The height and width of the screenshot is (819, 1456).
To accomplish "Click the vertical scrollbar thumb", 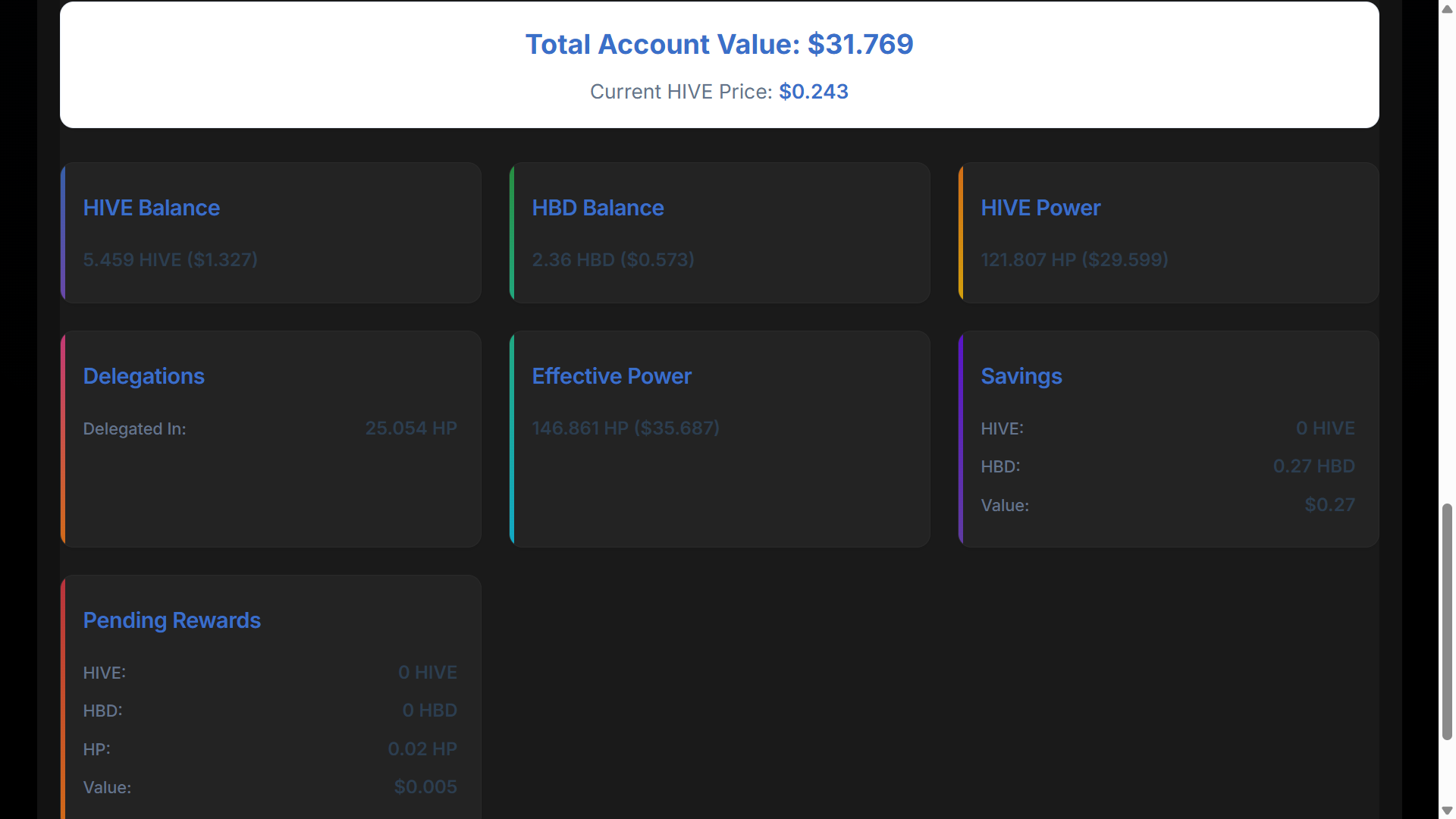I will click(1447, 622).
